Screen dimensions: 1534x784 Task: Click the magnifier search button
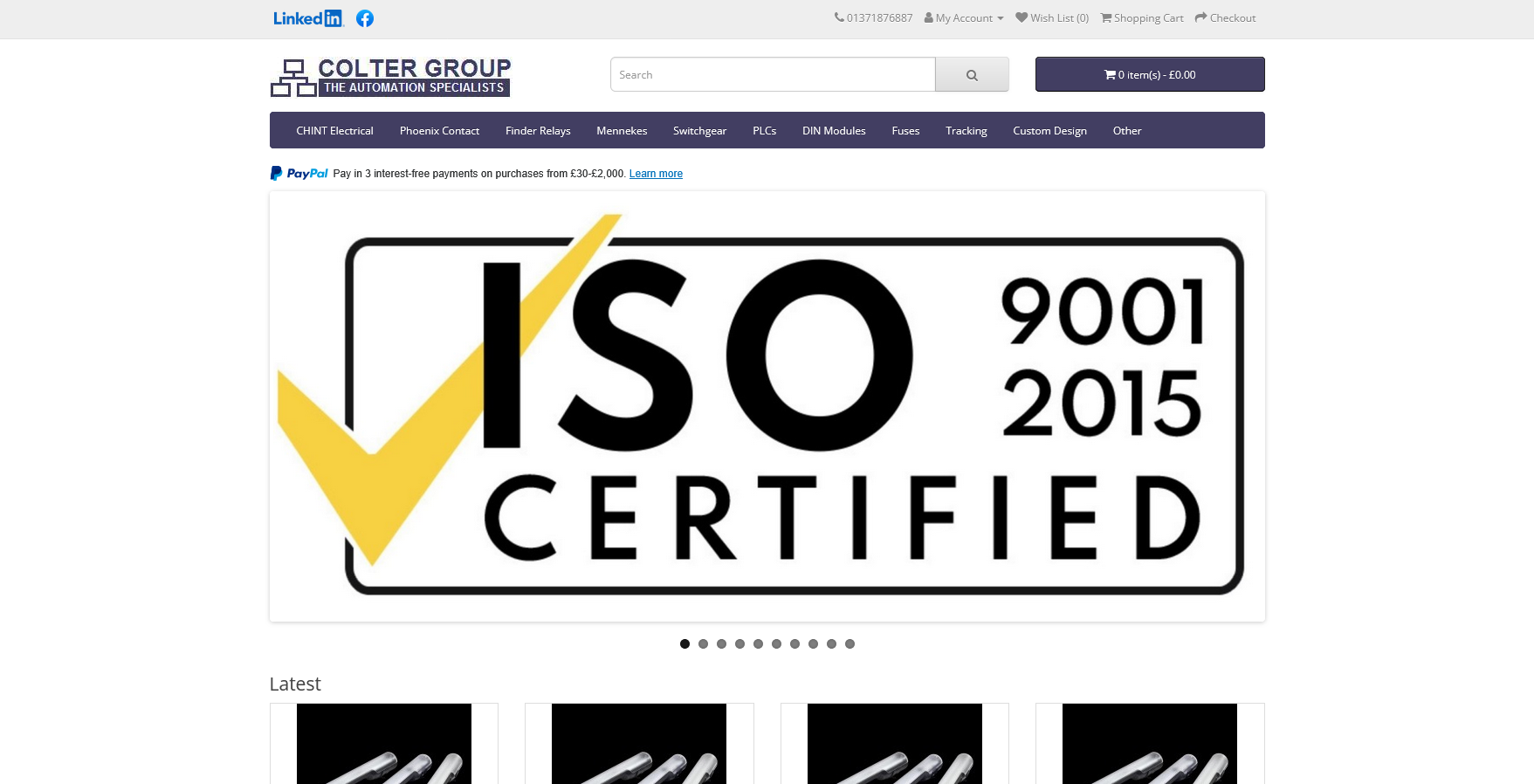(972, 75)
